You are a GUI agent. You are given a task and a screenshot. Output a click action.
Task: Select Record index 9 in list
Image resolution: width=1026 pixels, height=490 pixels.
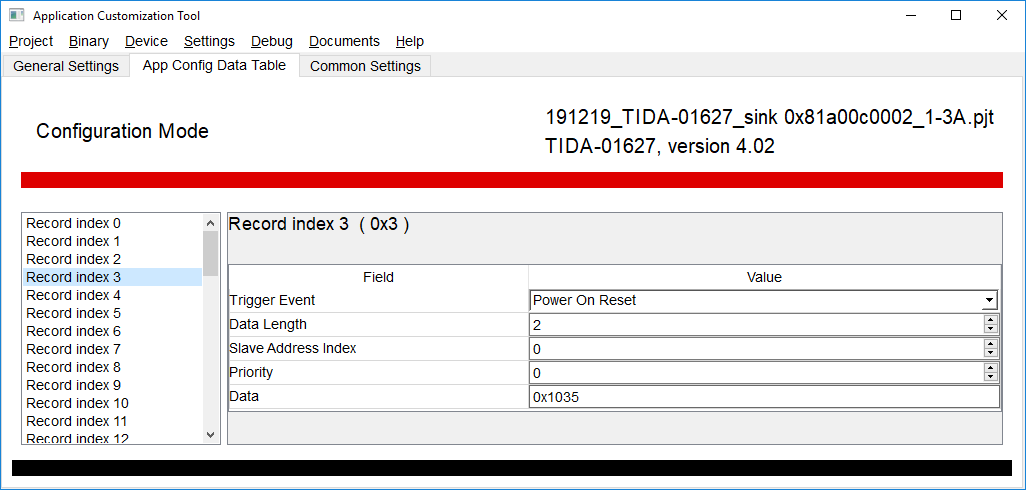pyautogui.click(x=113, y=385)
